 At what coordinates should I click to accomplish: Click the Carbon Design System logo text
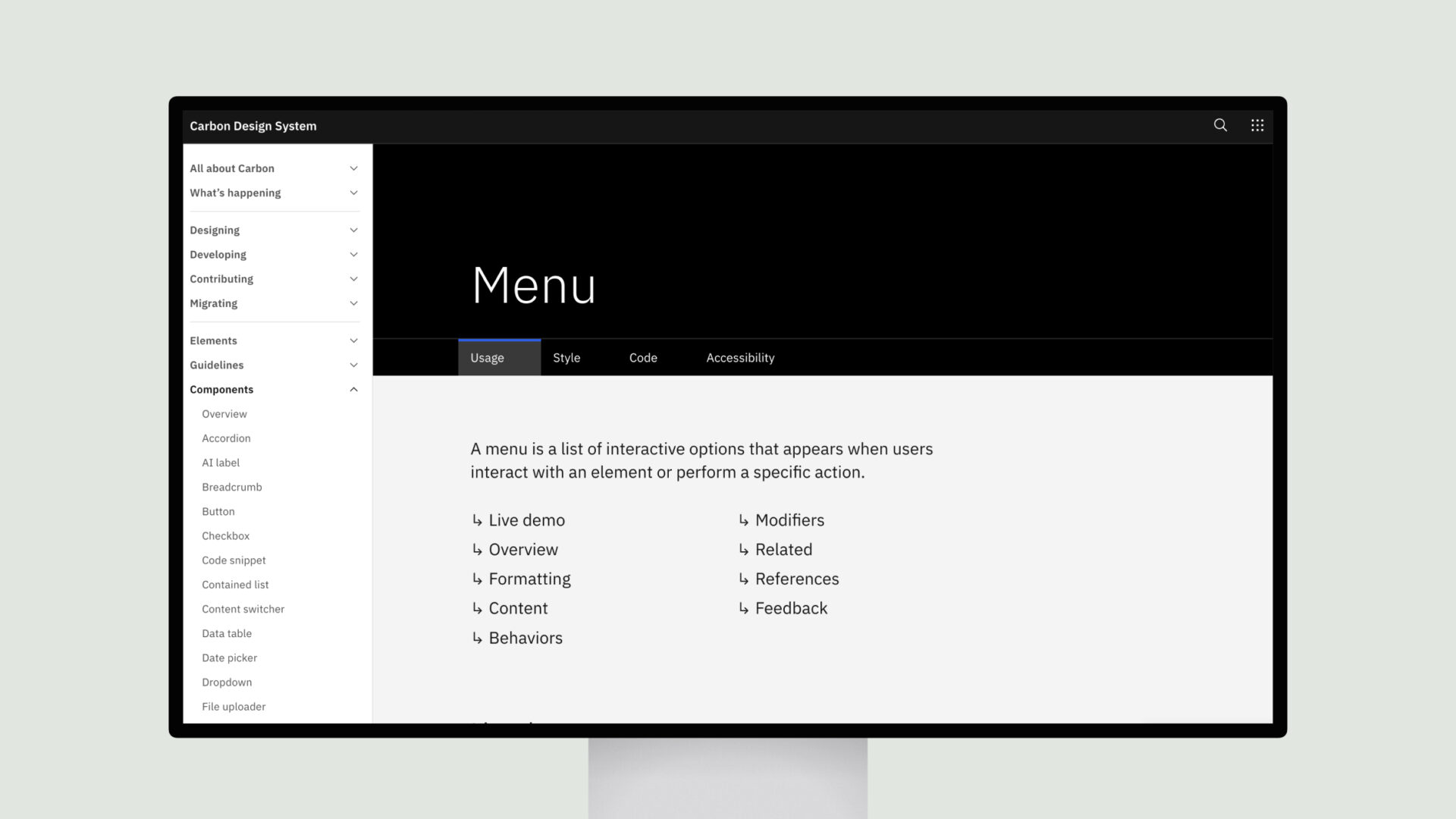(253, 125)
